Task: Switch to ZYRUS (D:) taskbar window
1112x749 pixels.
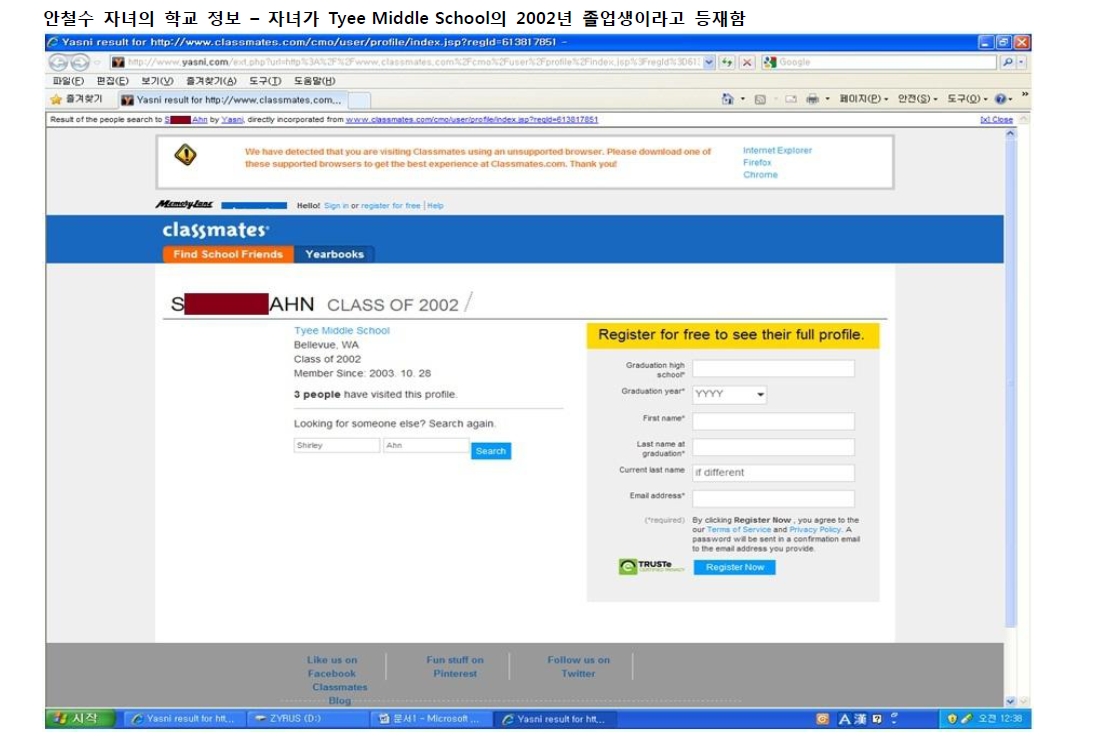Action: point(307,719)
